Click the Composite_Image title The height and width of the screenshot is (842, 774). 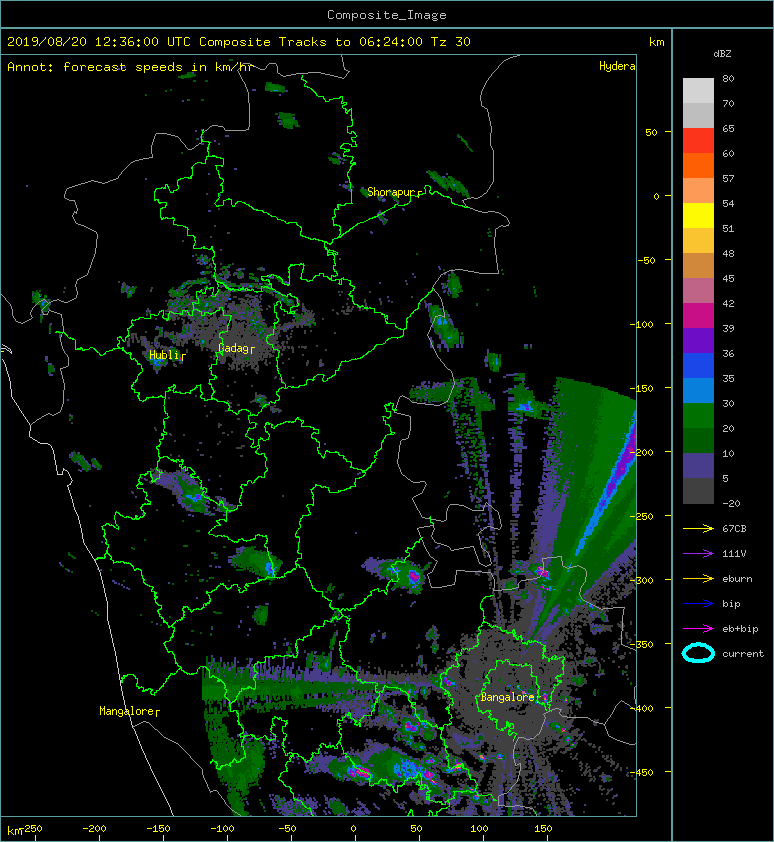(x=387, y=15)
